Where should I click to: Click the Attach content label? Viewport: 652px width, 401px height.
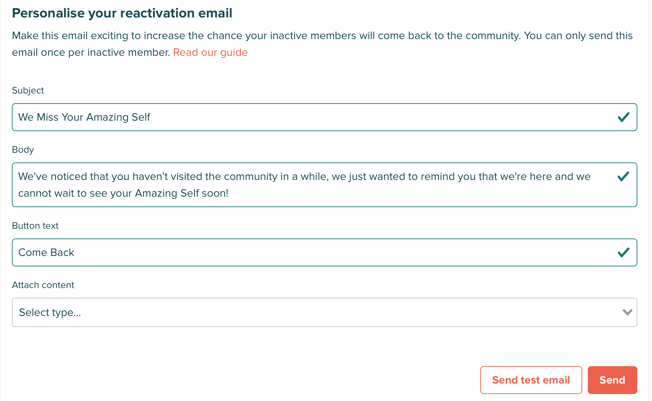pyautogui.click(x=43, y=285)
